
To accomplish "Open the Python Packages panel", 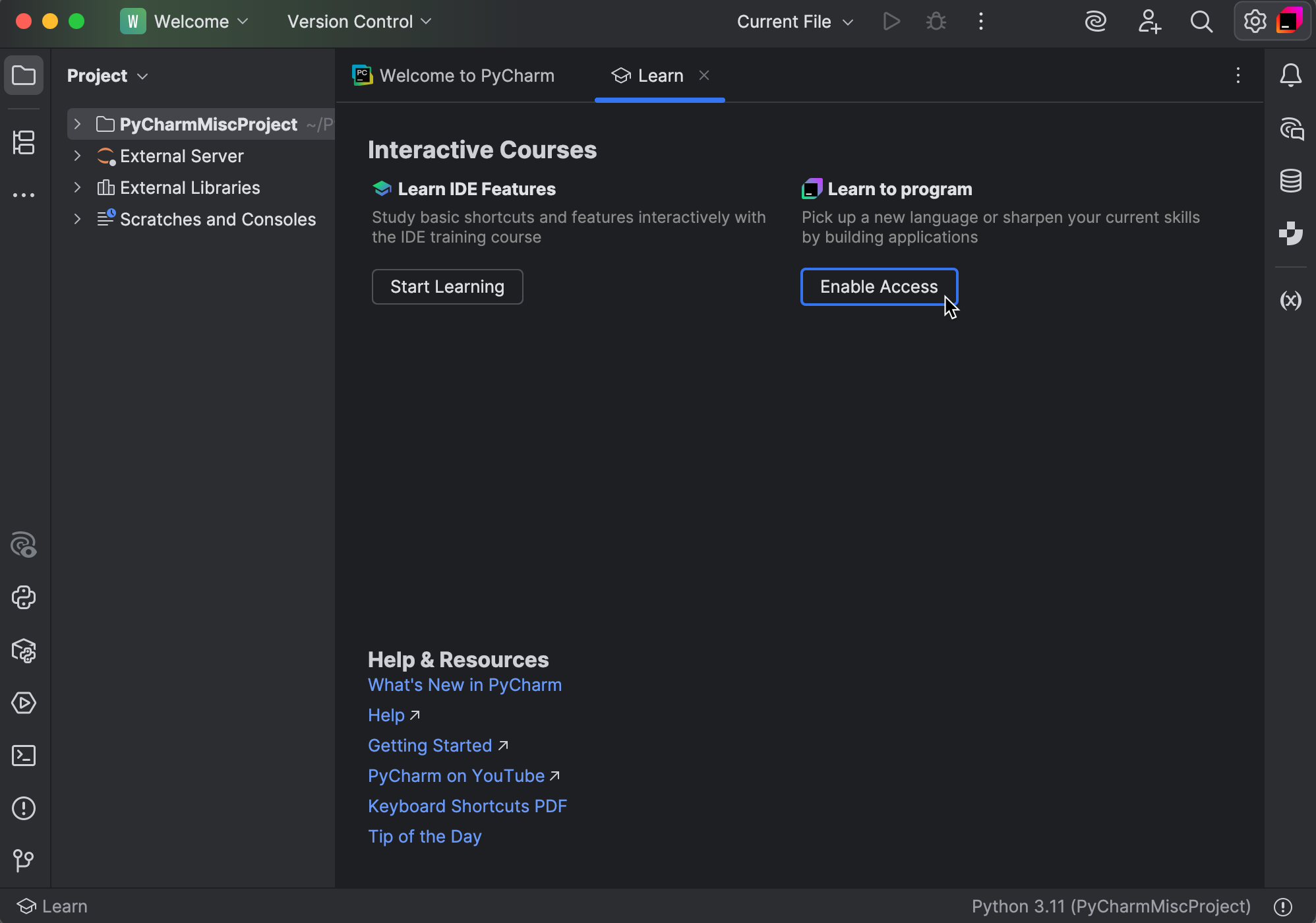I will (24, 651).
